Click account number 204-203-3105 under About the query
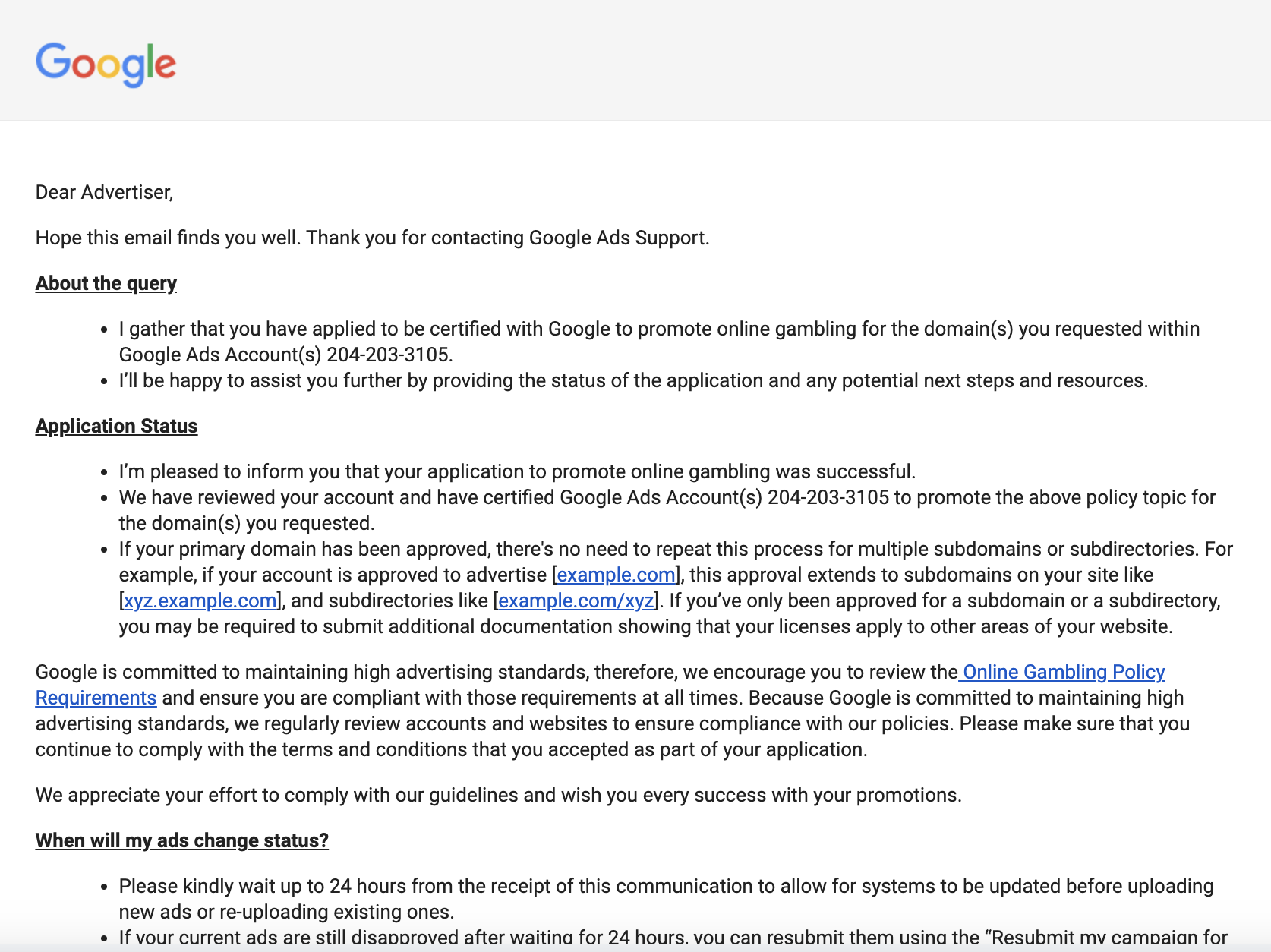The width and height of the screenshot is (1271, 952). tap(388, 355)
